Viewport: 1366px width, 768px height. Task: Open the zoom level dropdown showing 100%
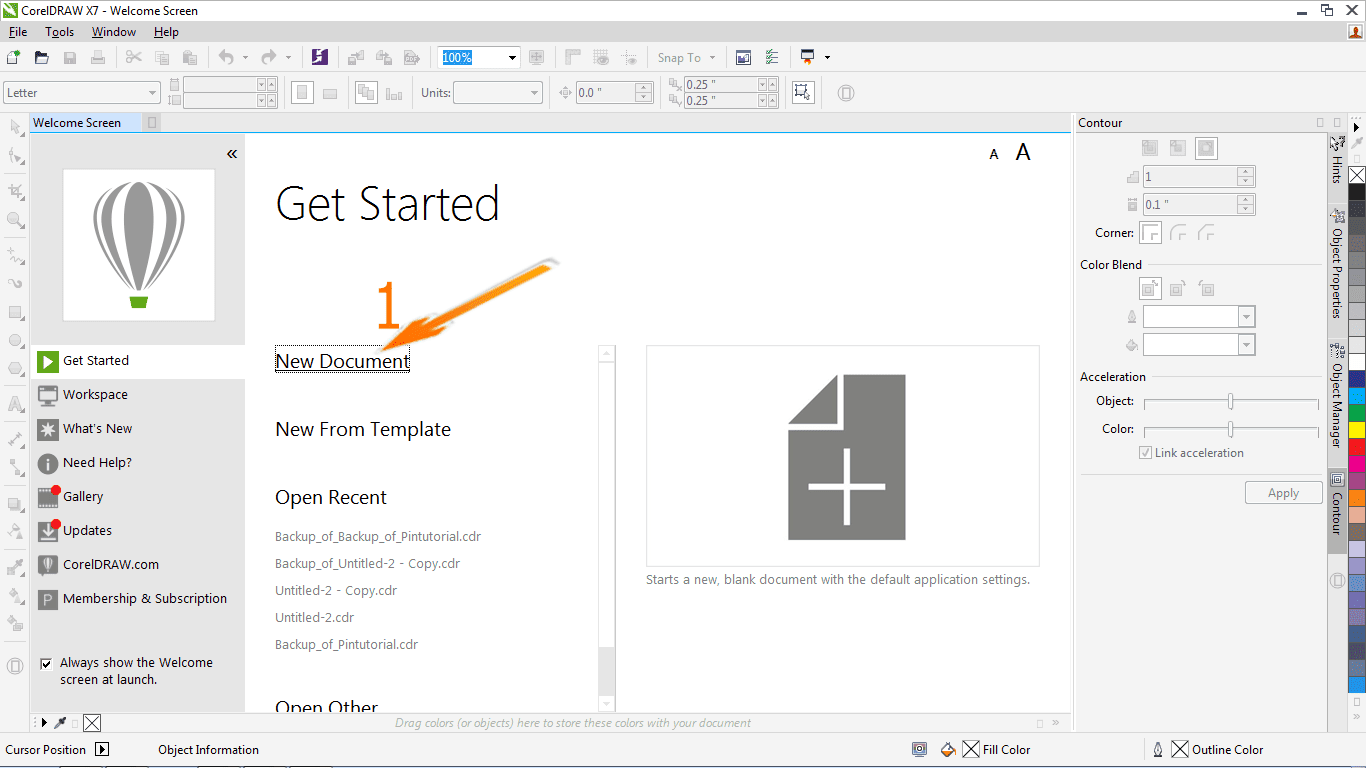(511, 57)
